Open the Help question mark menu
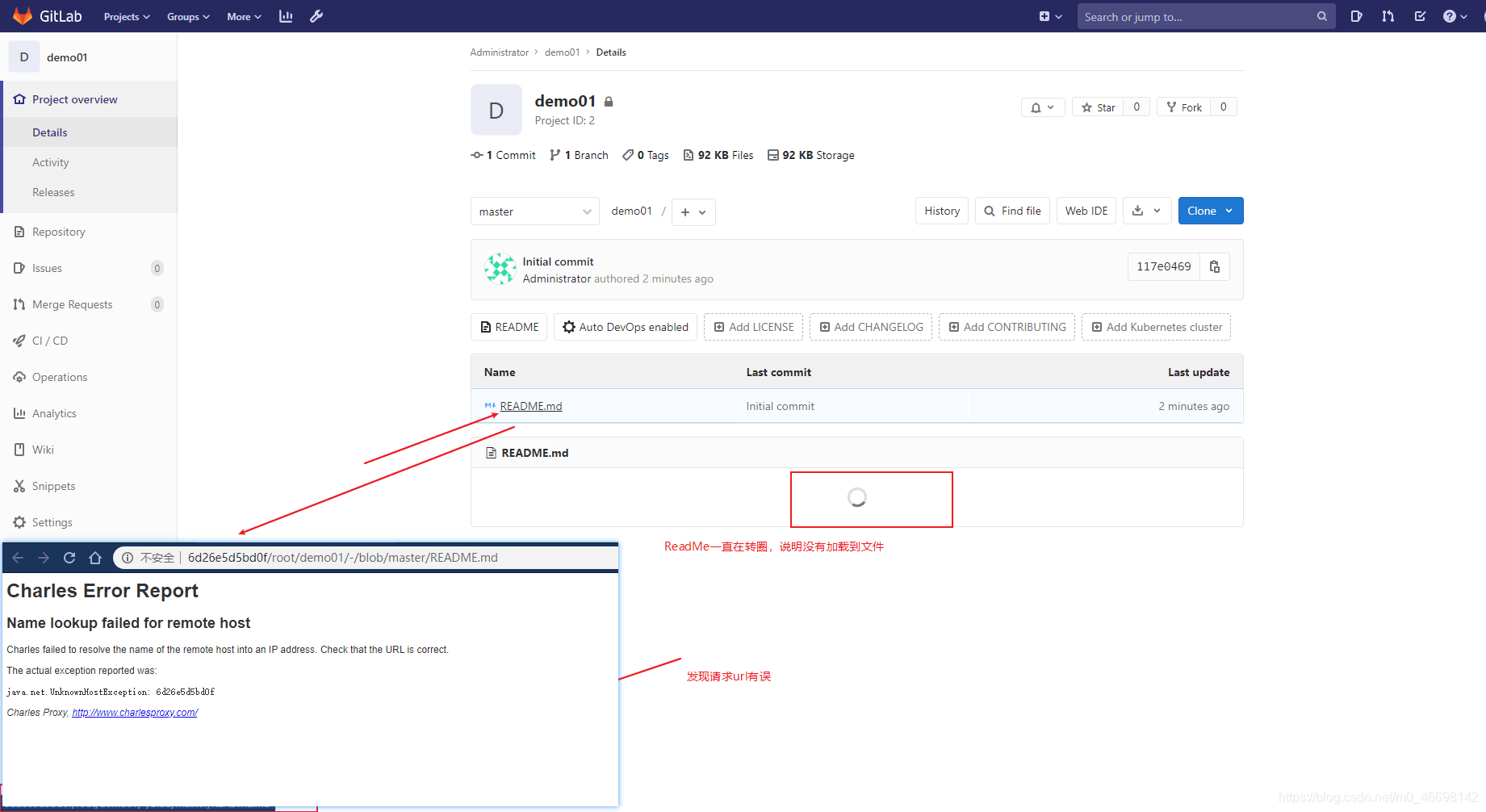Viewport: 1486px width, 812px height. [1455, 16]
